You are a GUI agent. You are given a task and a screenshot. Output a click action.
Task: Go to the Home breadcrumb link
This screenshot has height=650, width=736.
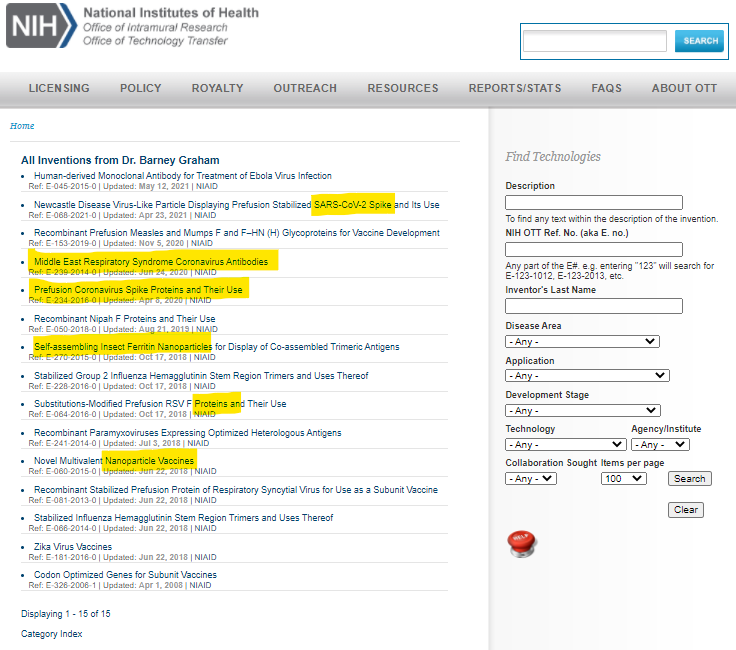[22, 126]
